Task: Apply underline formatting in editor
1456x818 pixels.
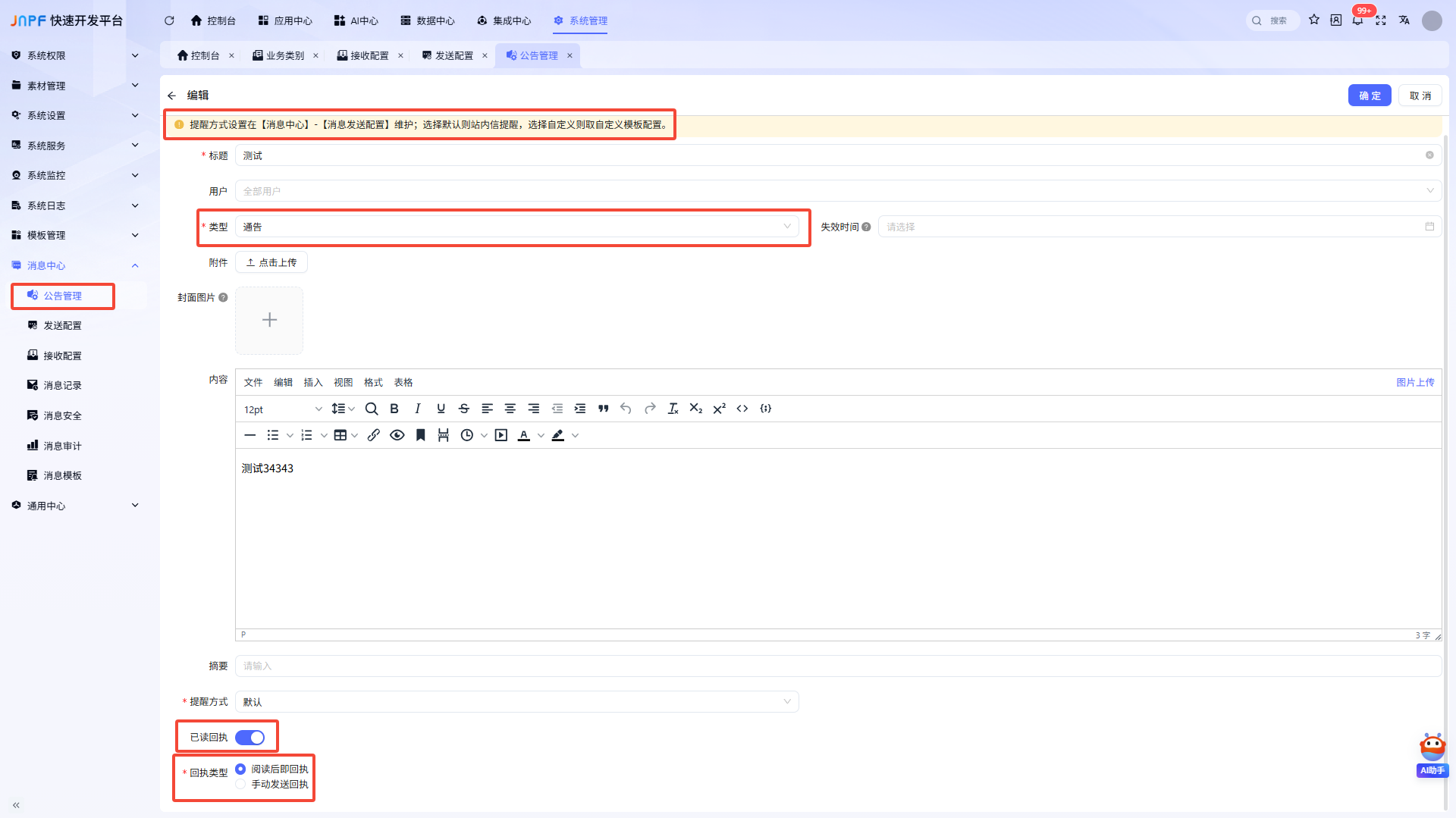Action: (441, 409)
